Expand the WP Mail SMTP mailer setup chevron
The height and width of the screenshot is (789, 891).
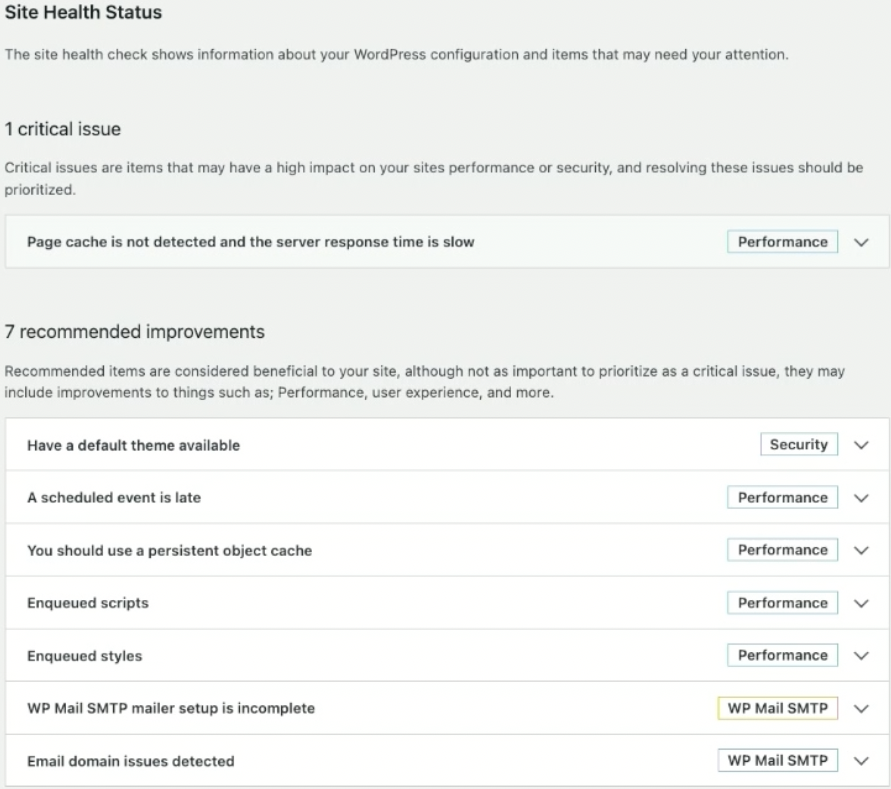[861, 708]
